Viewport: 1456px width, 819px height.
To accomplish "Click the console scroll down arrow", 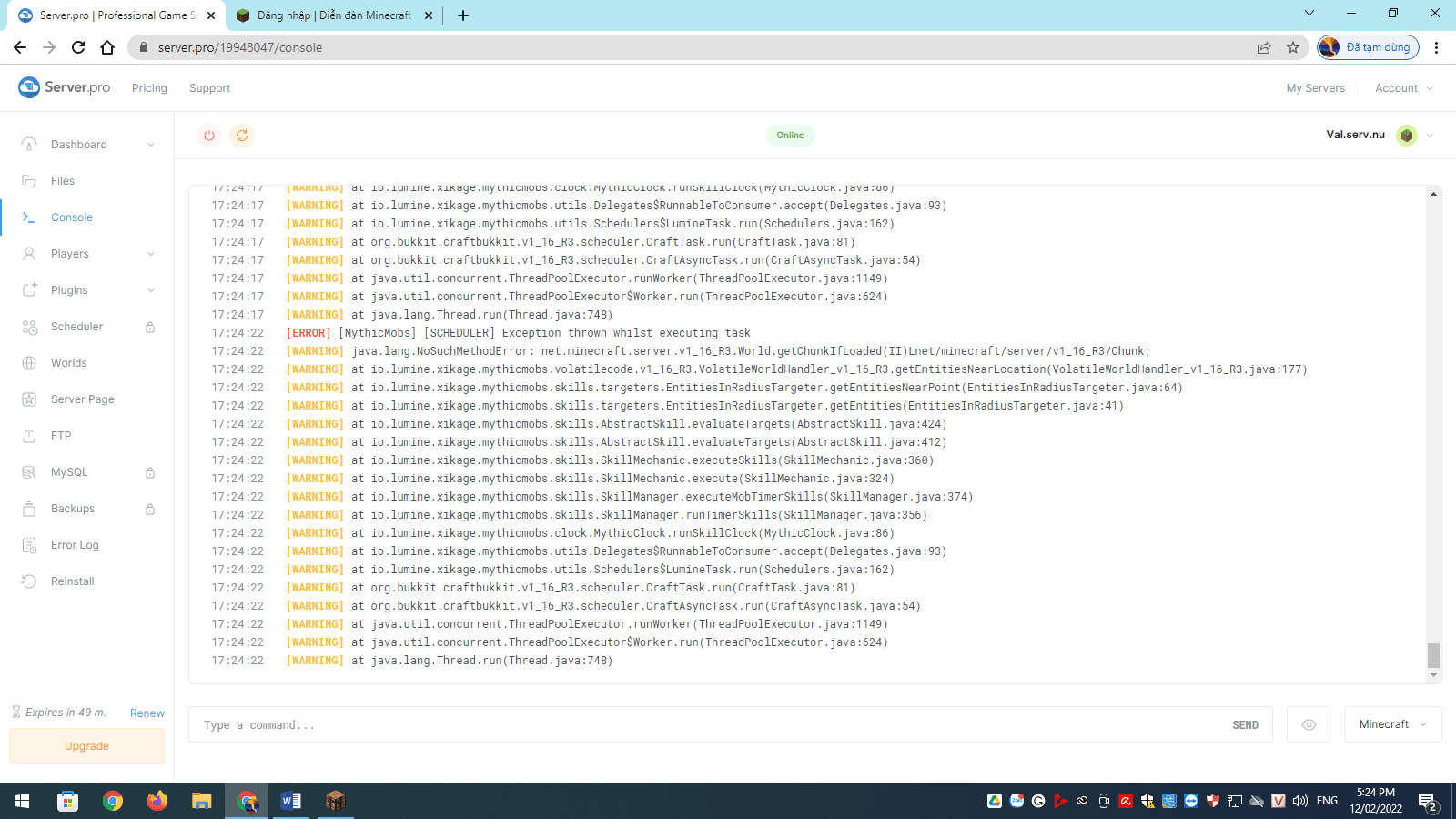I will [1433, 675].
